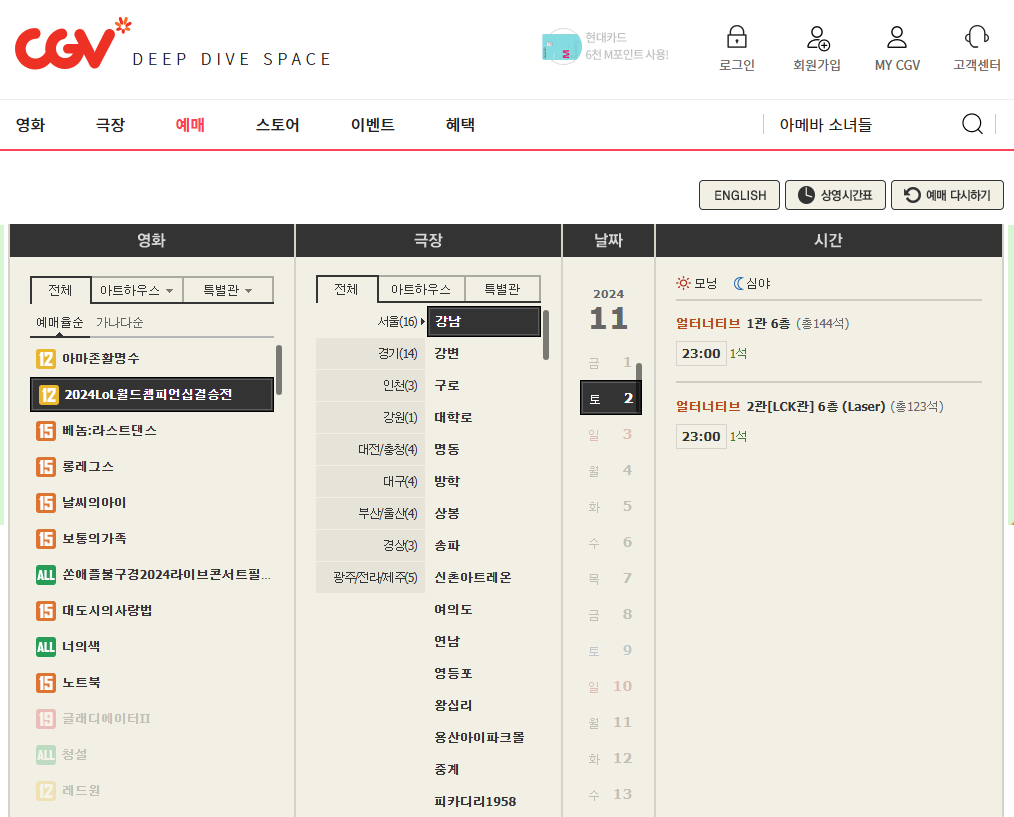Open the search magnifier icon
The image size is (1014, 817).
pos(971,124)
